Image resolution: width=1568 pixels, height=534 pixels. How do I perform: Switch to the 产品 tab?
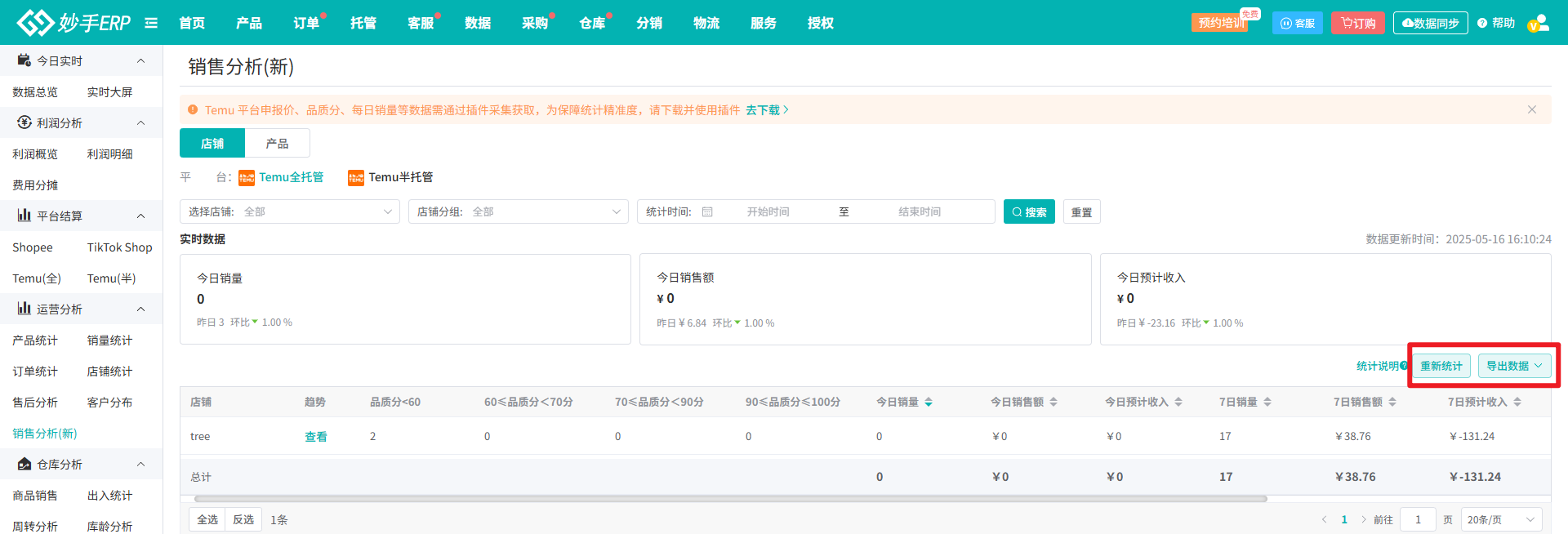point(278,143)
